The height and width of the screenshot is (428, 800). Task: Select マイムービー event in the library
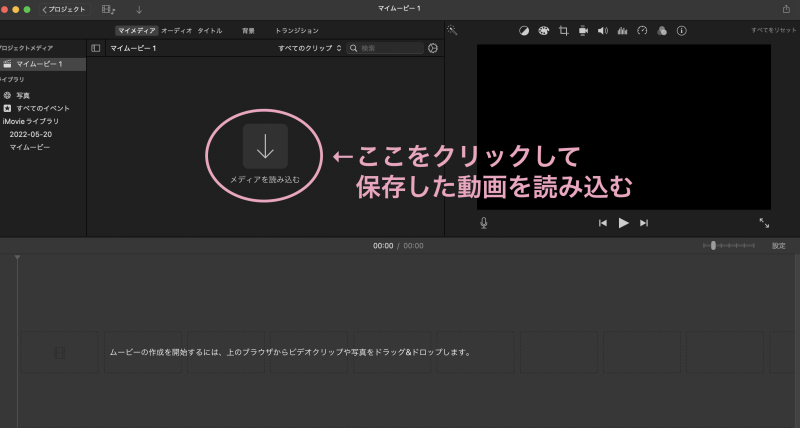point(30,147)
